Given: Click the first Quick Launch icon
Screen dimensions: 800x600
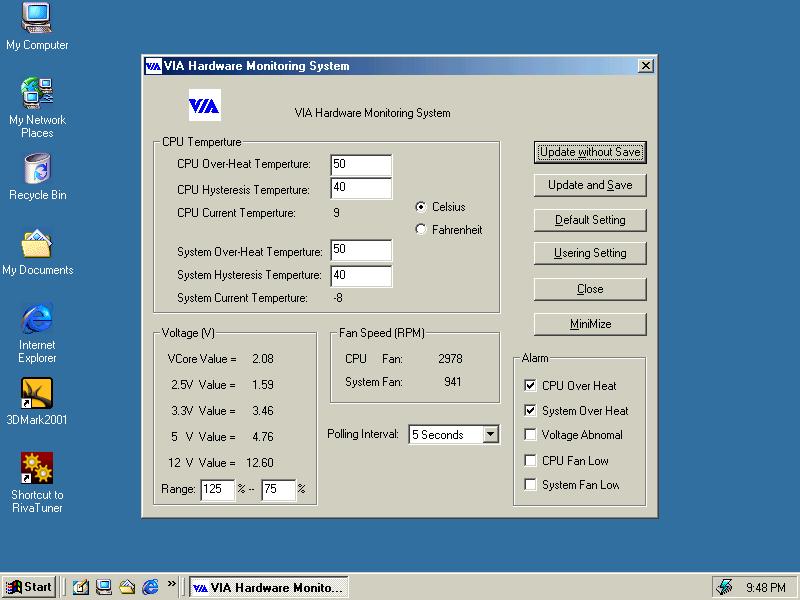Looking at the screenshot, I should 81,587.
